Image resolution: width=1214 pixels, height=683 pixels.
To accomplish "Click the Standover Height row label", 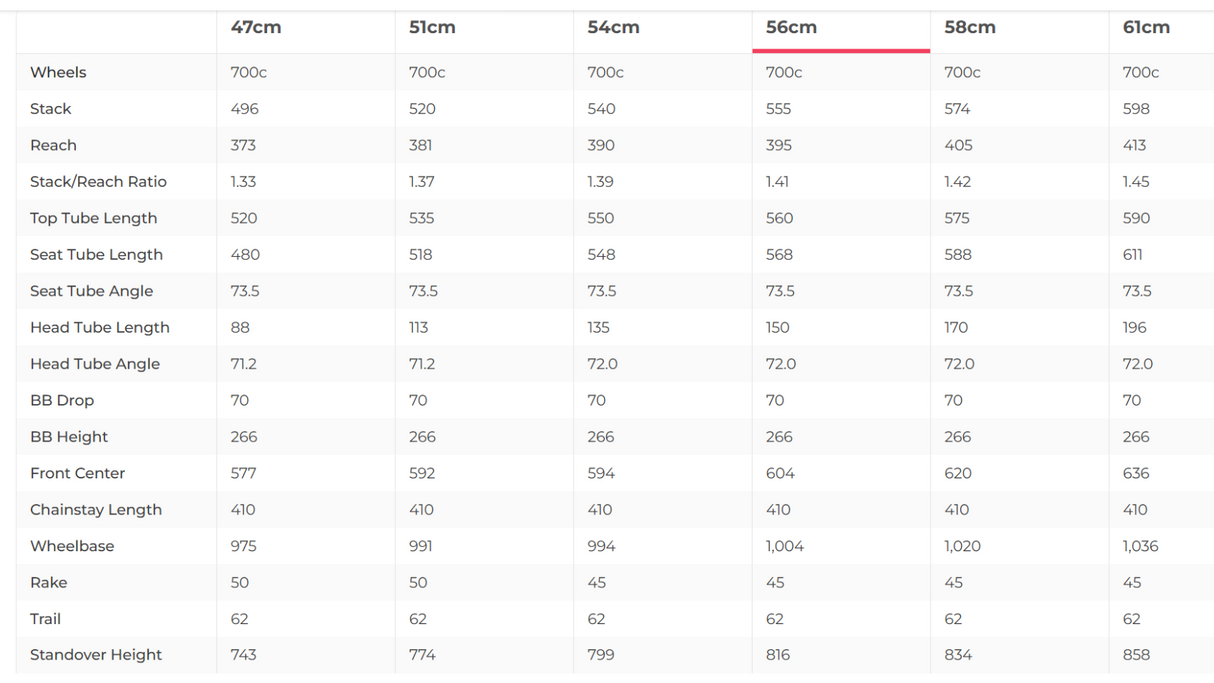I will [95, 655].
